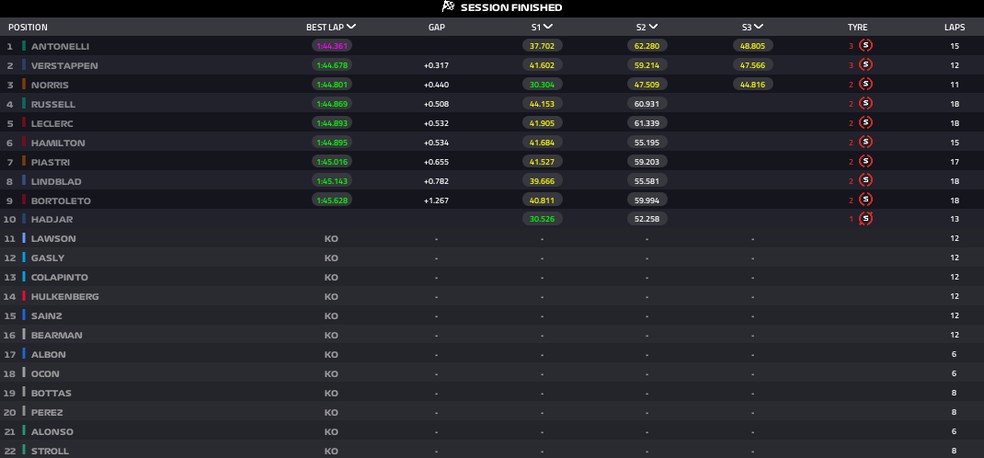
Task: Select driver name BEARMAN
Action: 56,335
